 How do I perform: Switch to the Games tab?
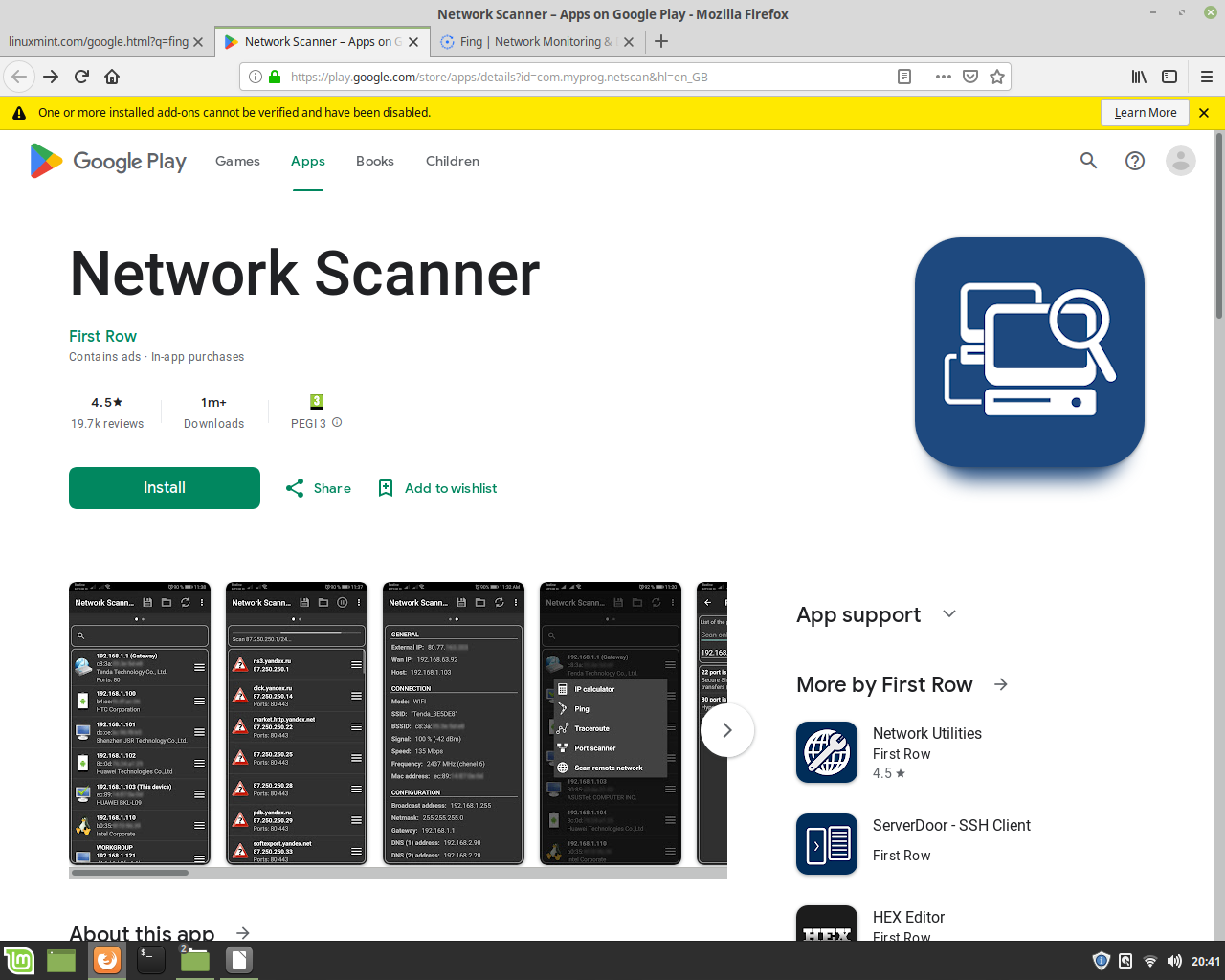(237, 161)
